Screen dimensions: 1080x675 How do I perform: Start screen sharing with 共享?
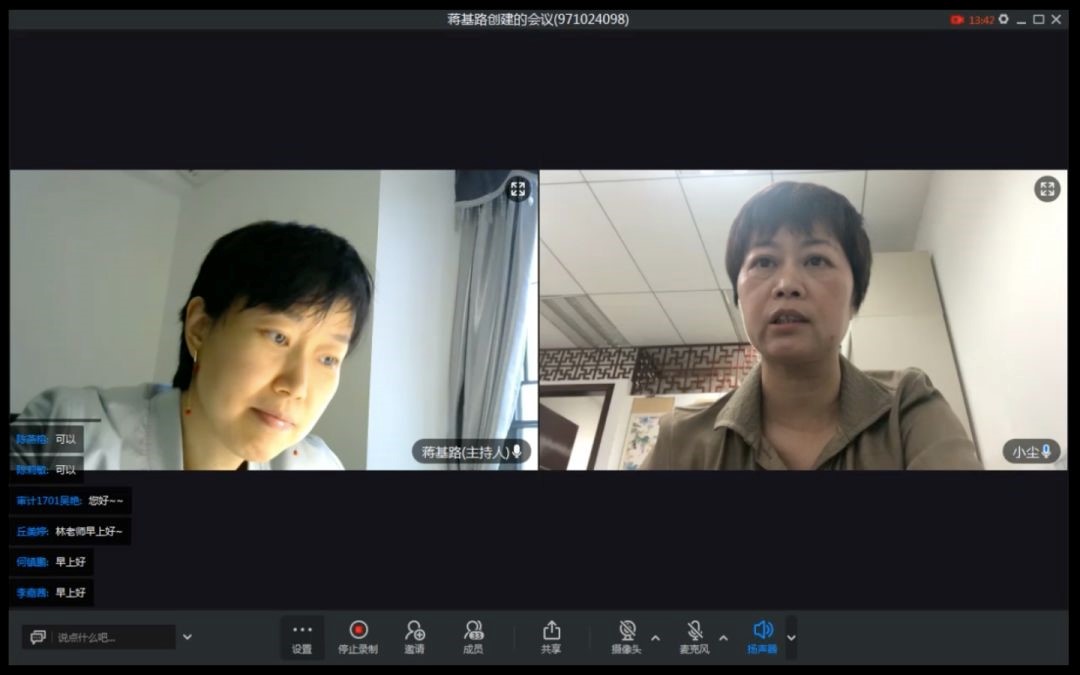[551, 637]
